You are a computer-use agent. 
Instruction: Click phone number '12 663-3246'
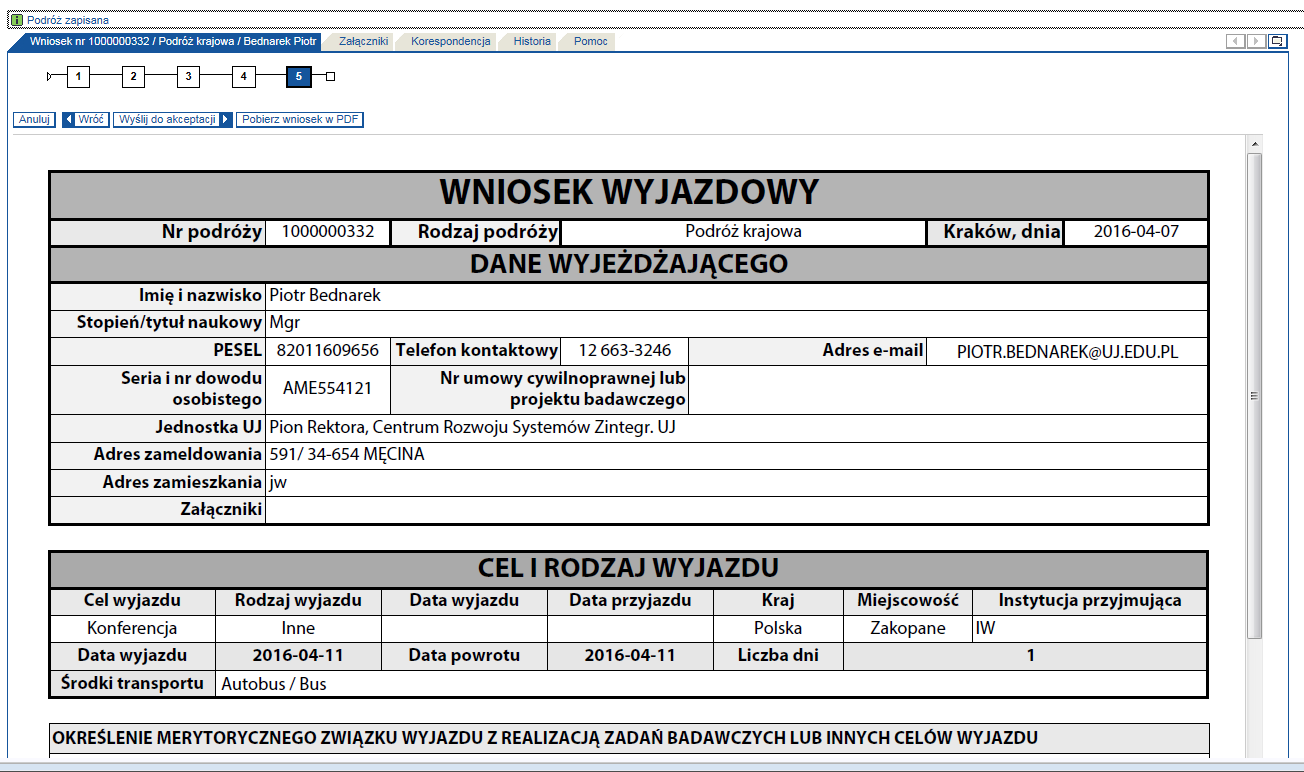coord(625,351)
